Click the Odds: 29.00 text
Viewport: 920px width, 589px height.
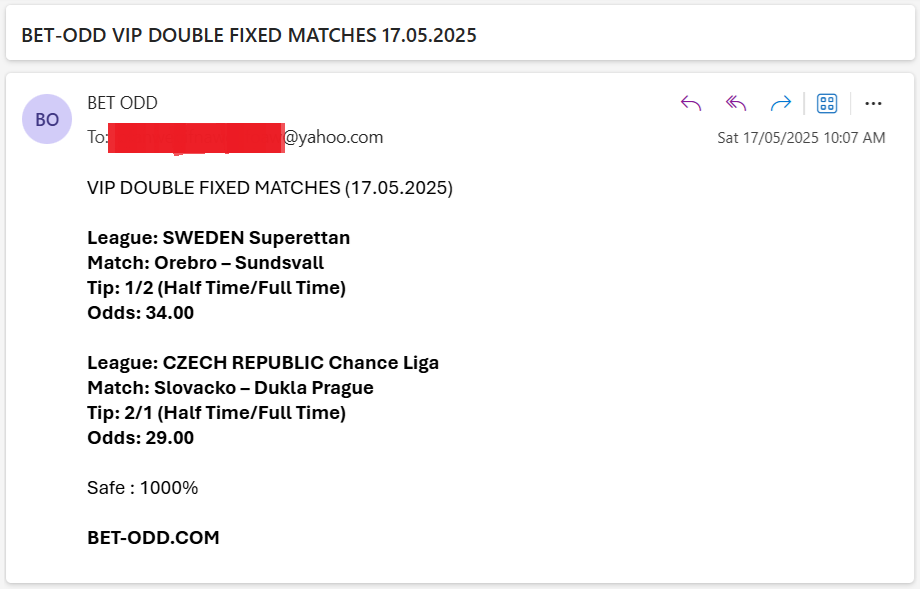(140, 438)
